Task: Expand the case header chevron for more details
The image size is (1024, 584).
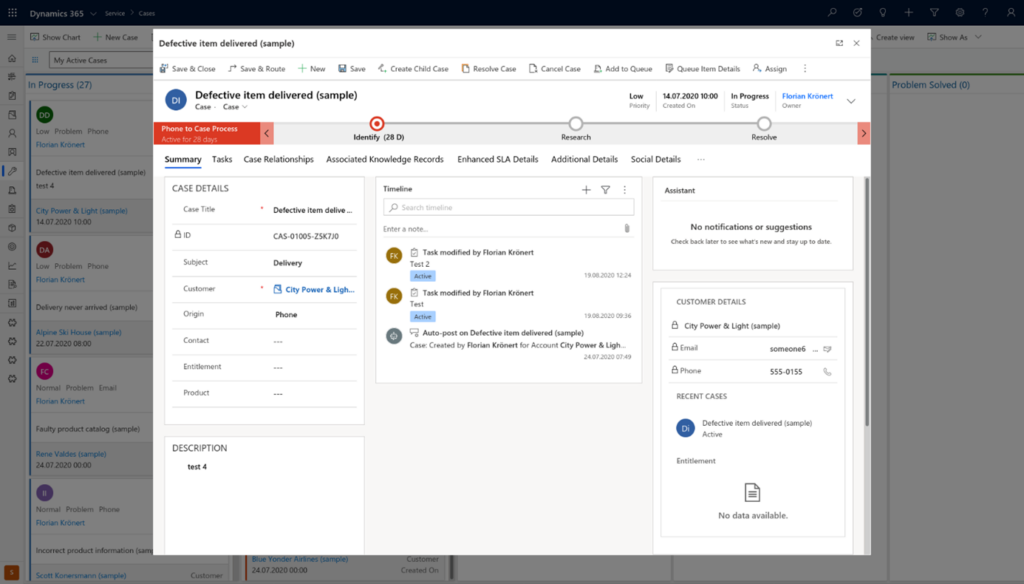Action: 852,101
